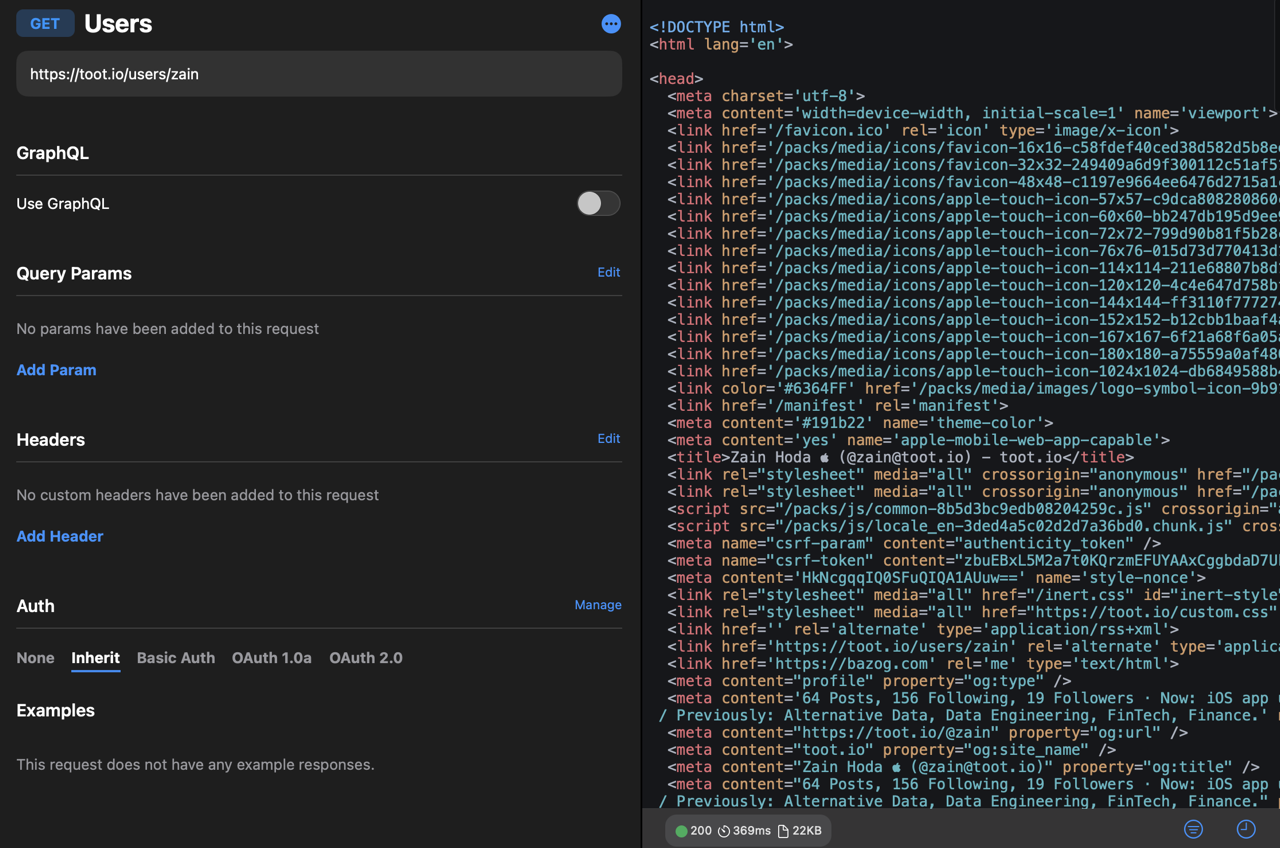The image size is (1280, 848).
Task: Switch to the OAuth 2.0 tab
Action: [x=366, y=658]
